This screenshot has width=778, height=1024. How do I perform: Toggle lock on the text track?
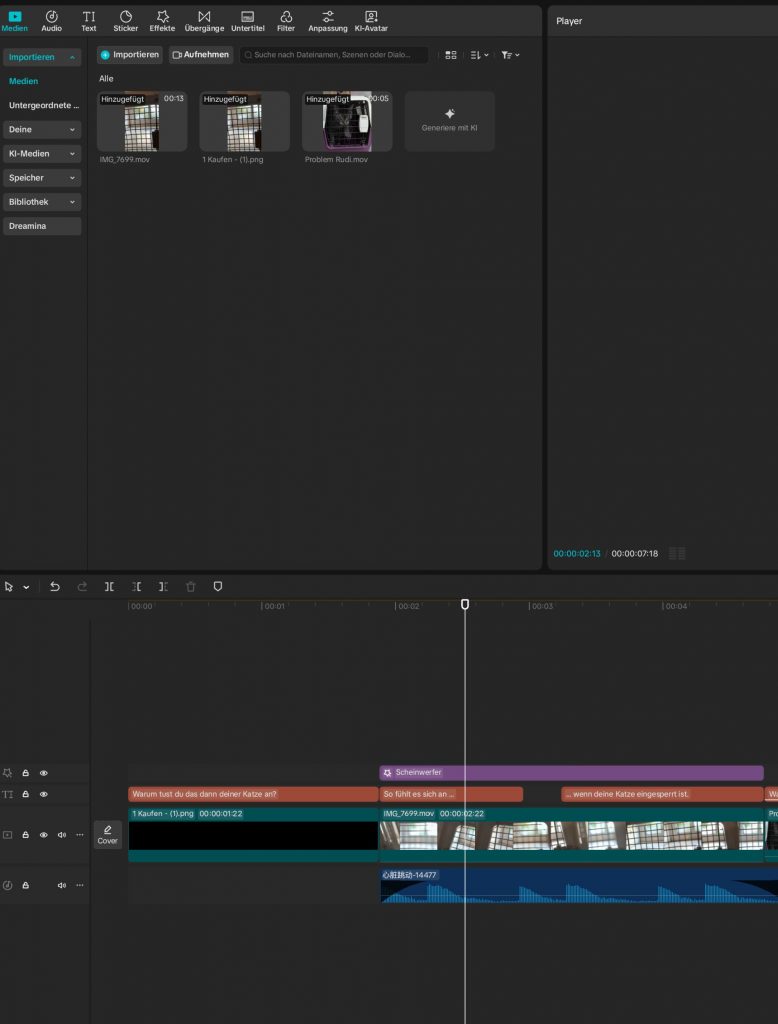click(x=26, y=794)
